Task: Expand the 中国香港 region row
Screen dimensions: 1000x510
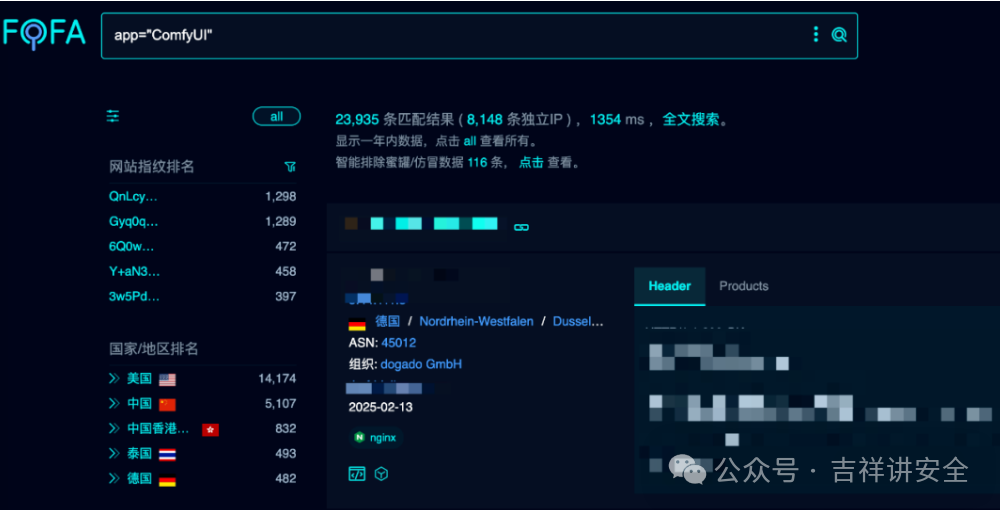Action: pyautogui.click(x=114, y=428)
